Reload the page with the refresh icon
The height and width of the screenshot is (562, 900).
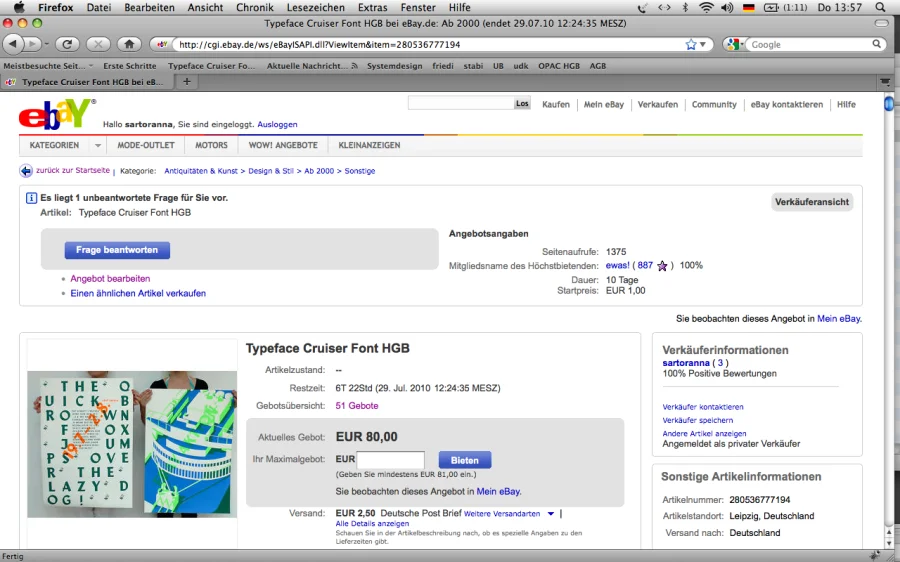tap(67, 44)
